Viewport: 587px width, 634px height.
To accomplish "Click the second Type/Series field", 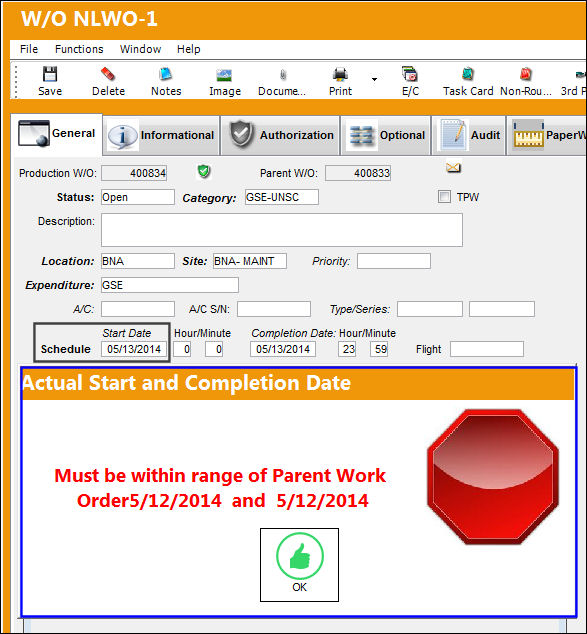I will click(x=502, y=309).
